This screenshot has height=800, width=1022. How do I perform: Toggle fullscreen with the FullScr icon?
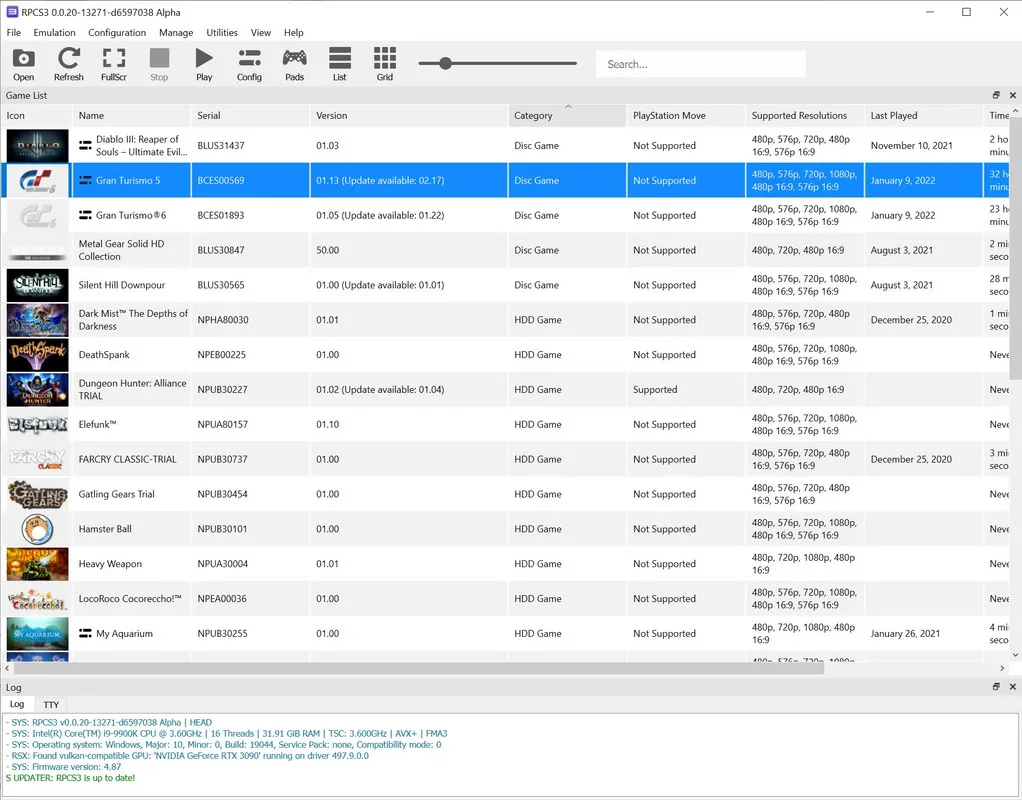tap(113, 64)
